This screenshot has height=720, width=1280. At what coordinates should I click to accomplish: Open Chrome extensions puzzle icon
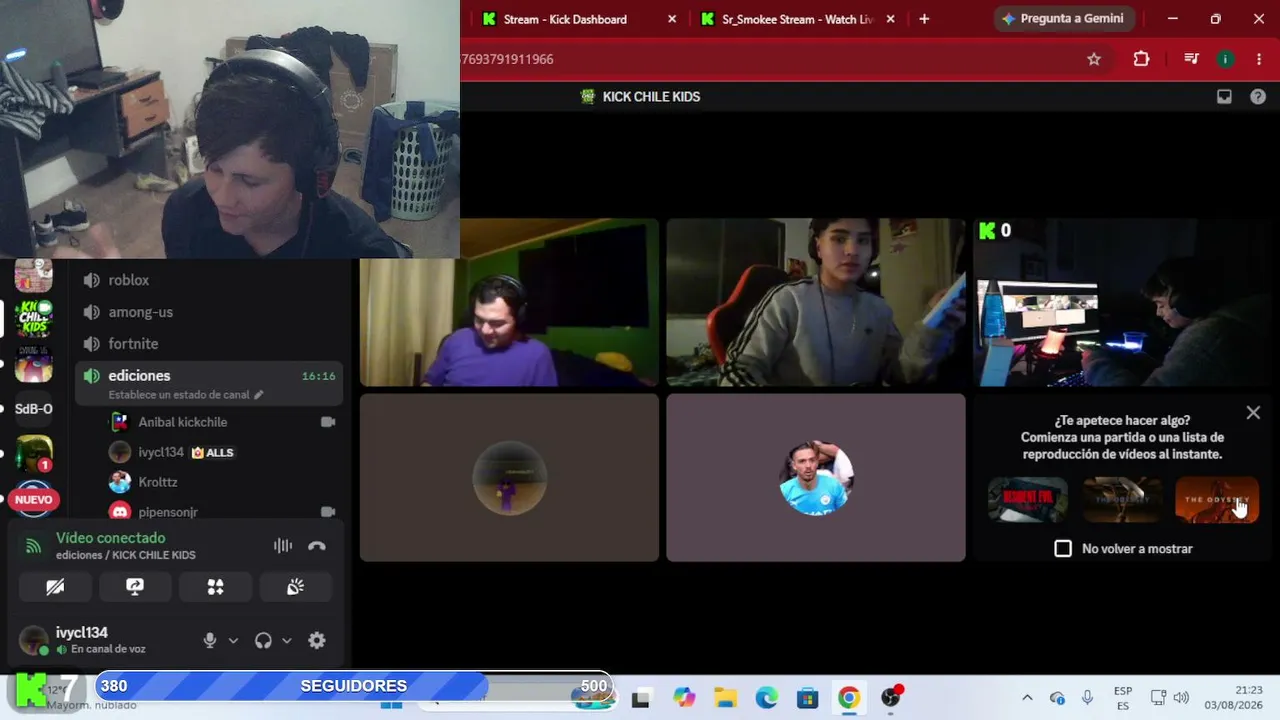point(1141,59)
